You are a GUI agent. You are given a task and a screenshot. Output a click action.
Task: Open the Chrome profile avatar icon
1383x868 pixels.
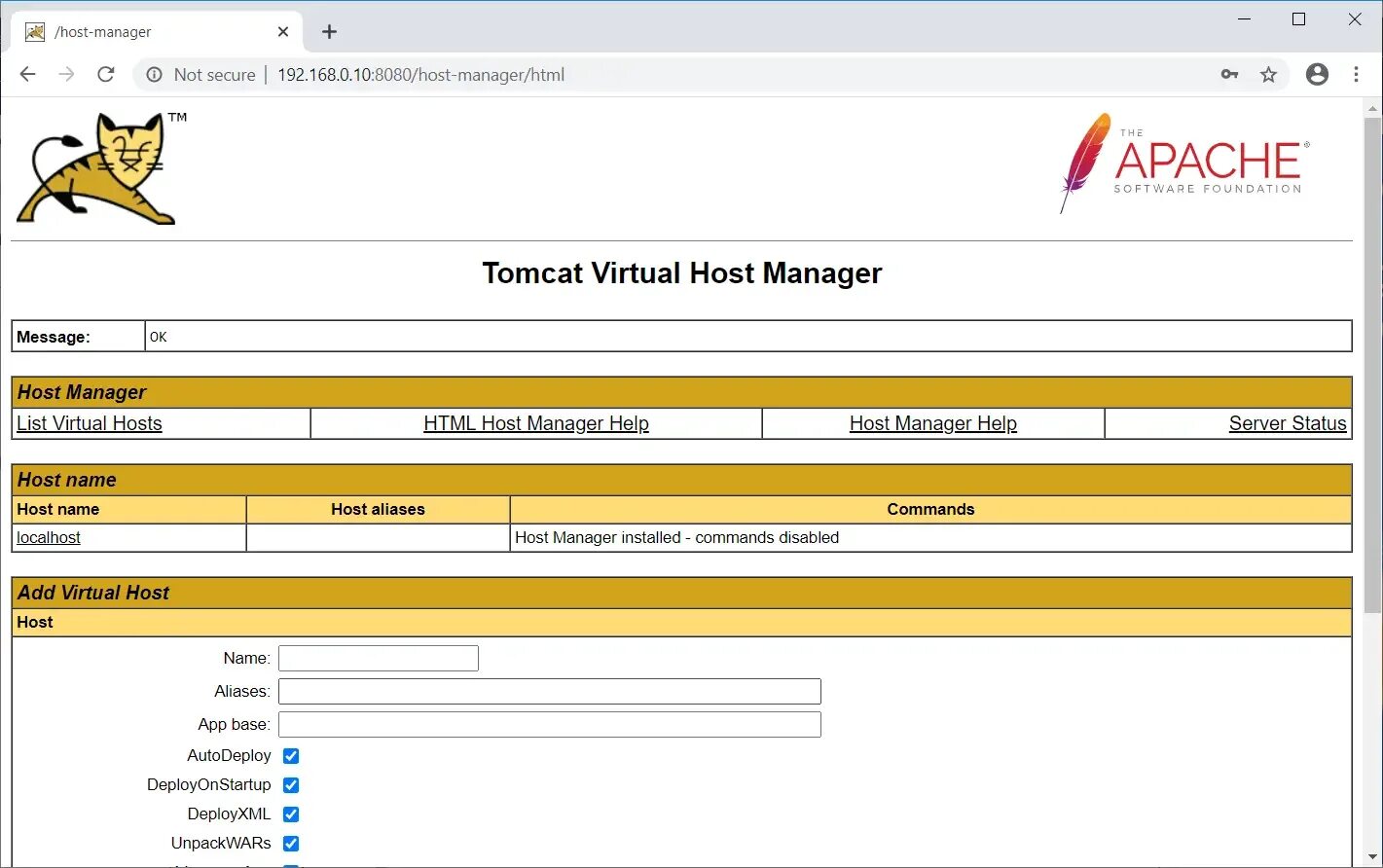point(1317,75)
